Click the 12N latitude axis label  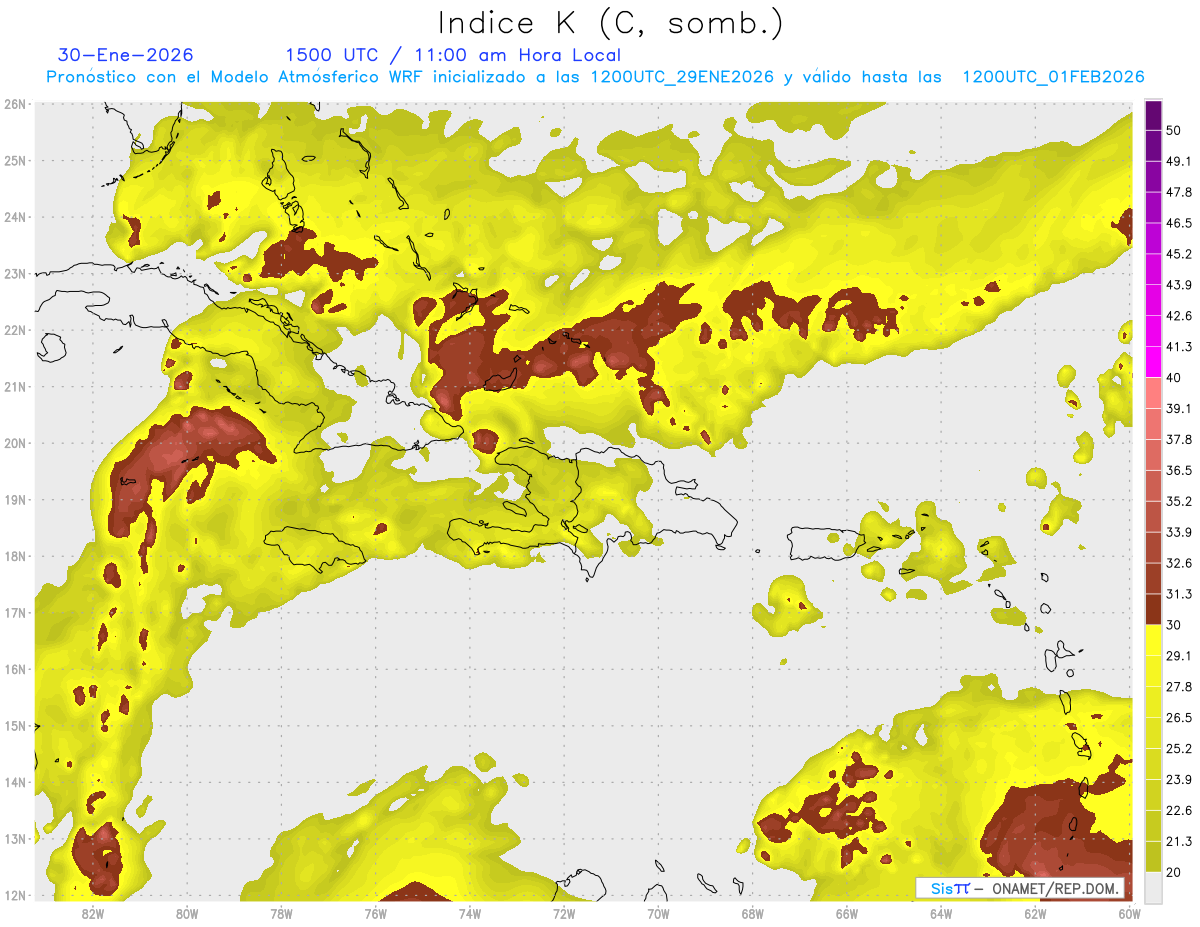click(14, 895)
